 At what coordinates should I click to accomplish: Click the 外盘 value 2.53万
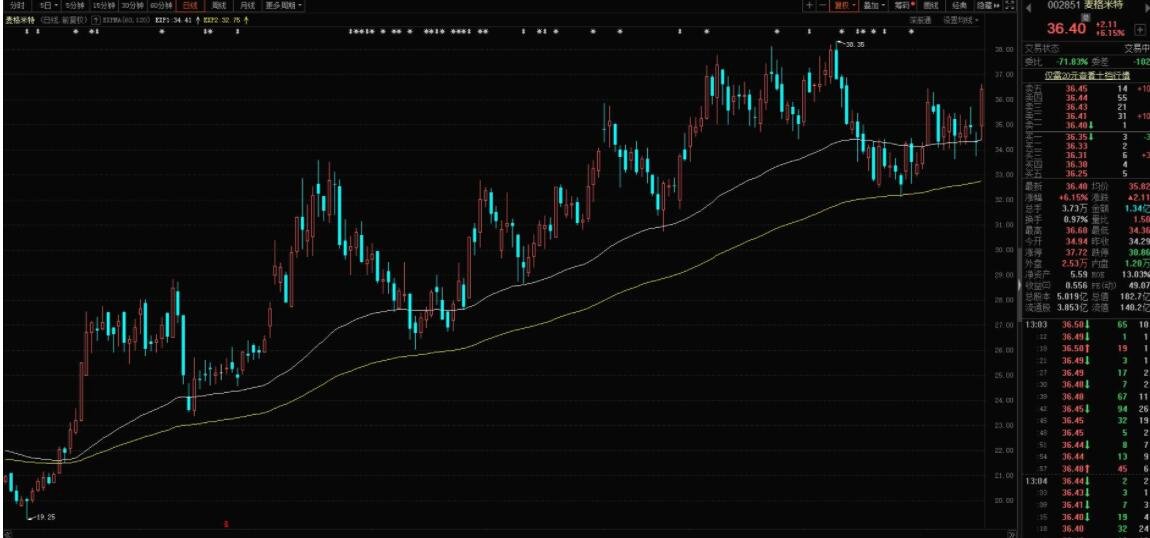[1074, 262]
